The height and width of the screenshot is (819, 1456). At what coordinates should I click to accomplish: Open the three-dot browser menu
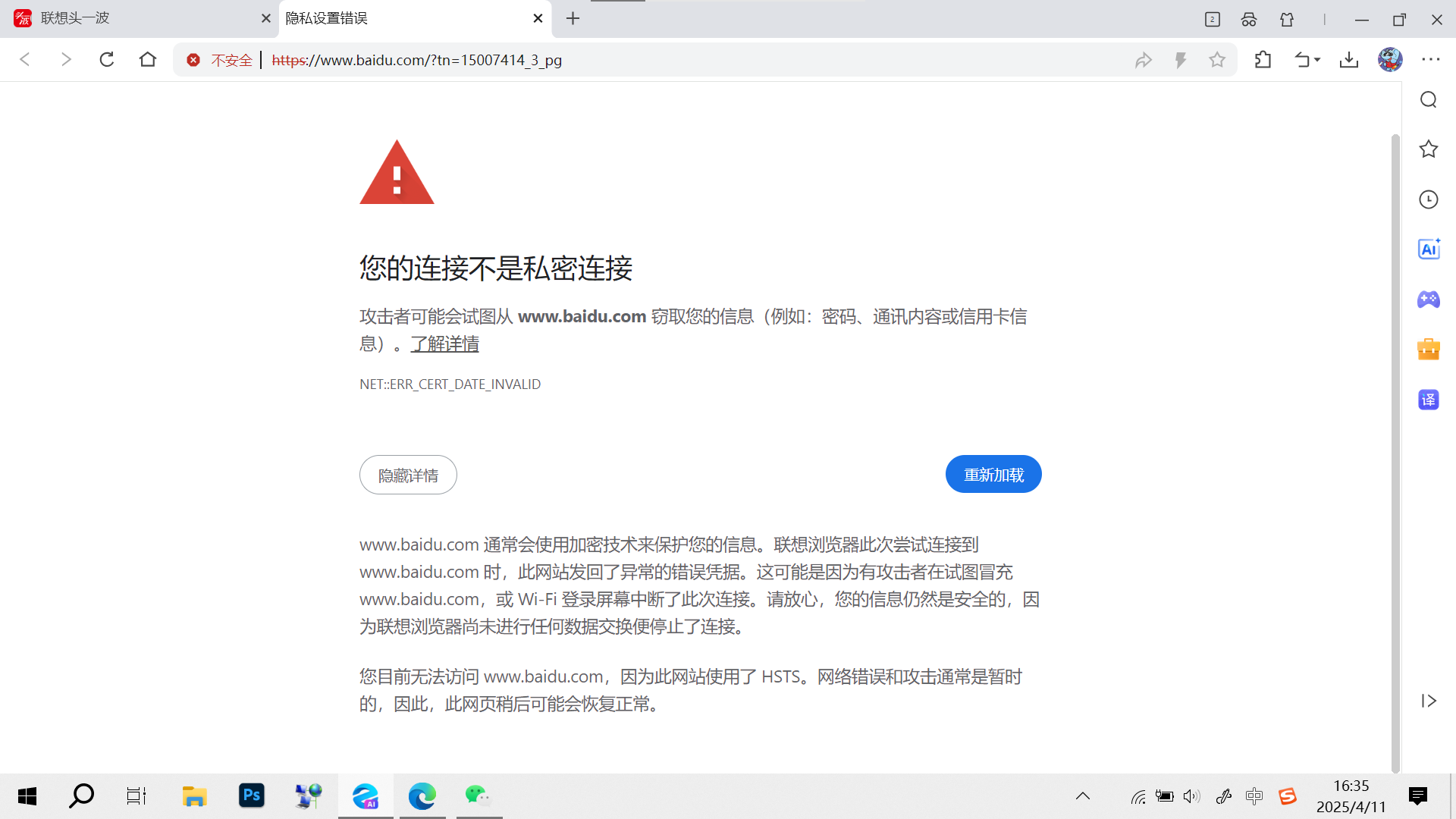[1431, 60]
